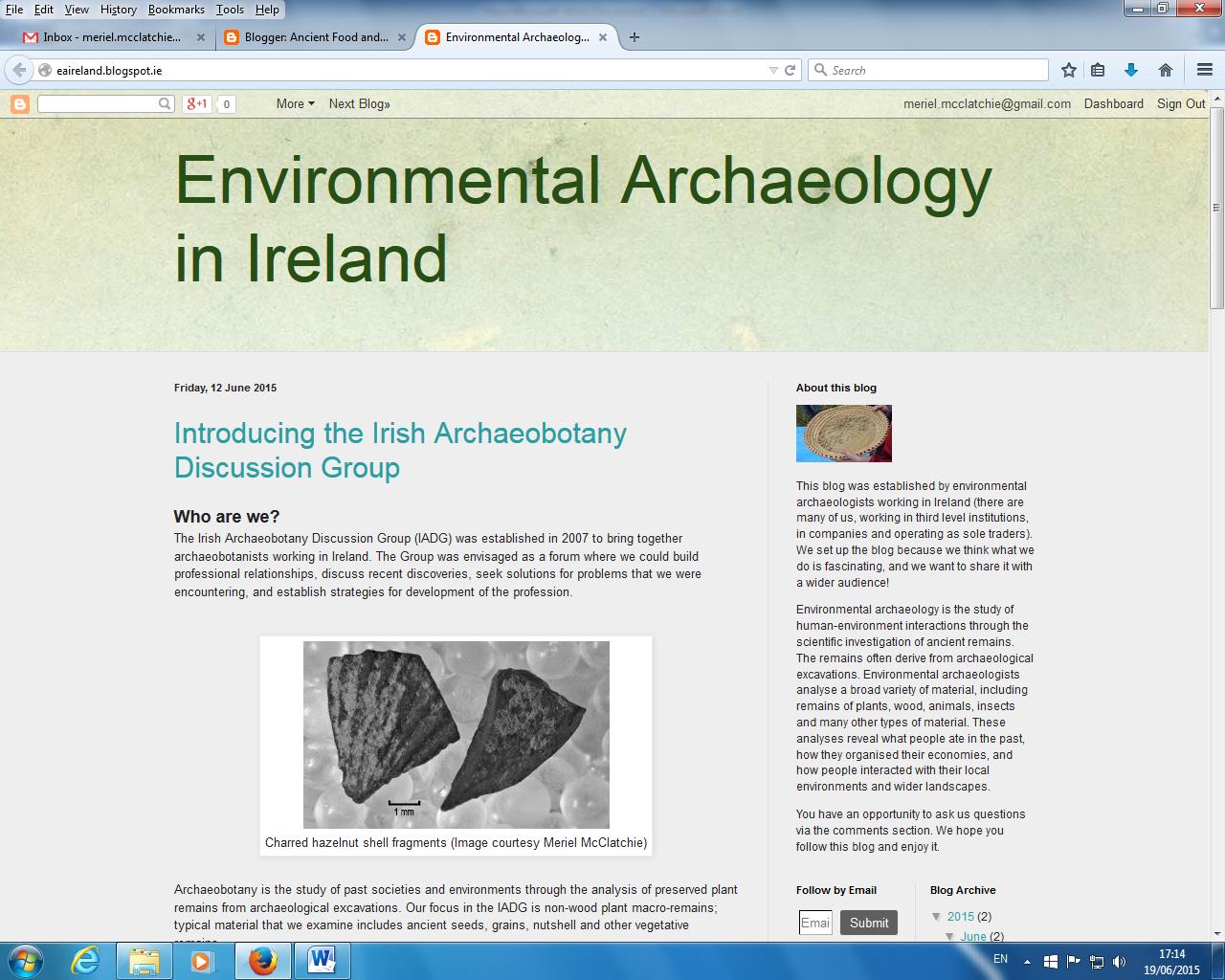Open the Firefox downloads arrow icon
Image resolution: width=1225 pixels, height=980 pixels.
tap(1131, 69)
